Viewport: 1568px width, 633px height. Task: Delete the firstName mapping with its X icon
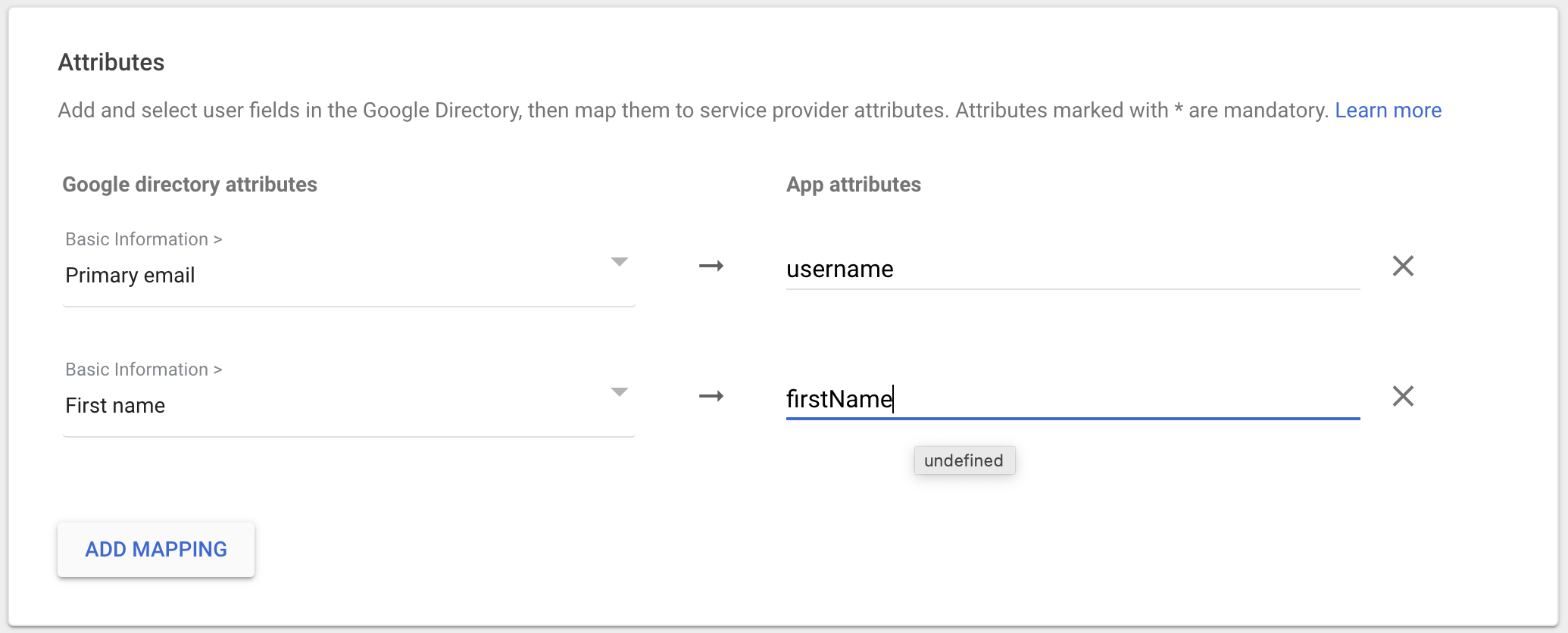pos(1403,396)
